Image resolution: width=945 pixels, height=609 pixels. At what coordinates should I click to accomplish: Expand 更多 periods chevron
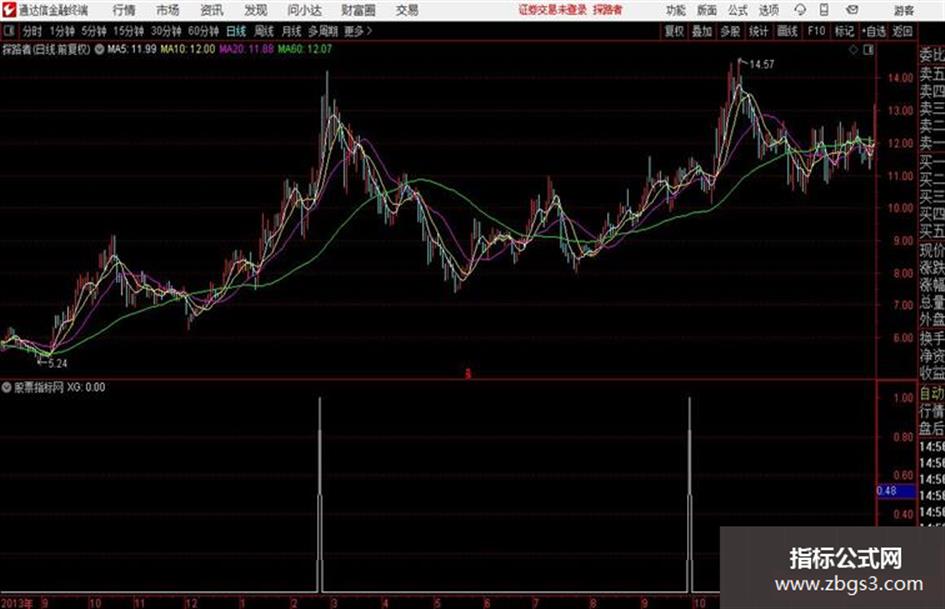358,31
